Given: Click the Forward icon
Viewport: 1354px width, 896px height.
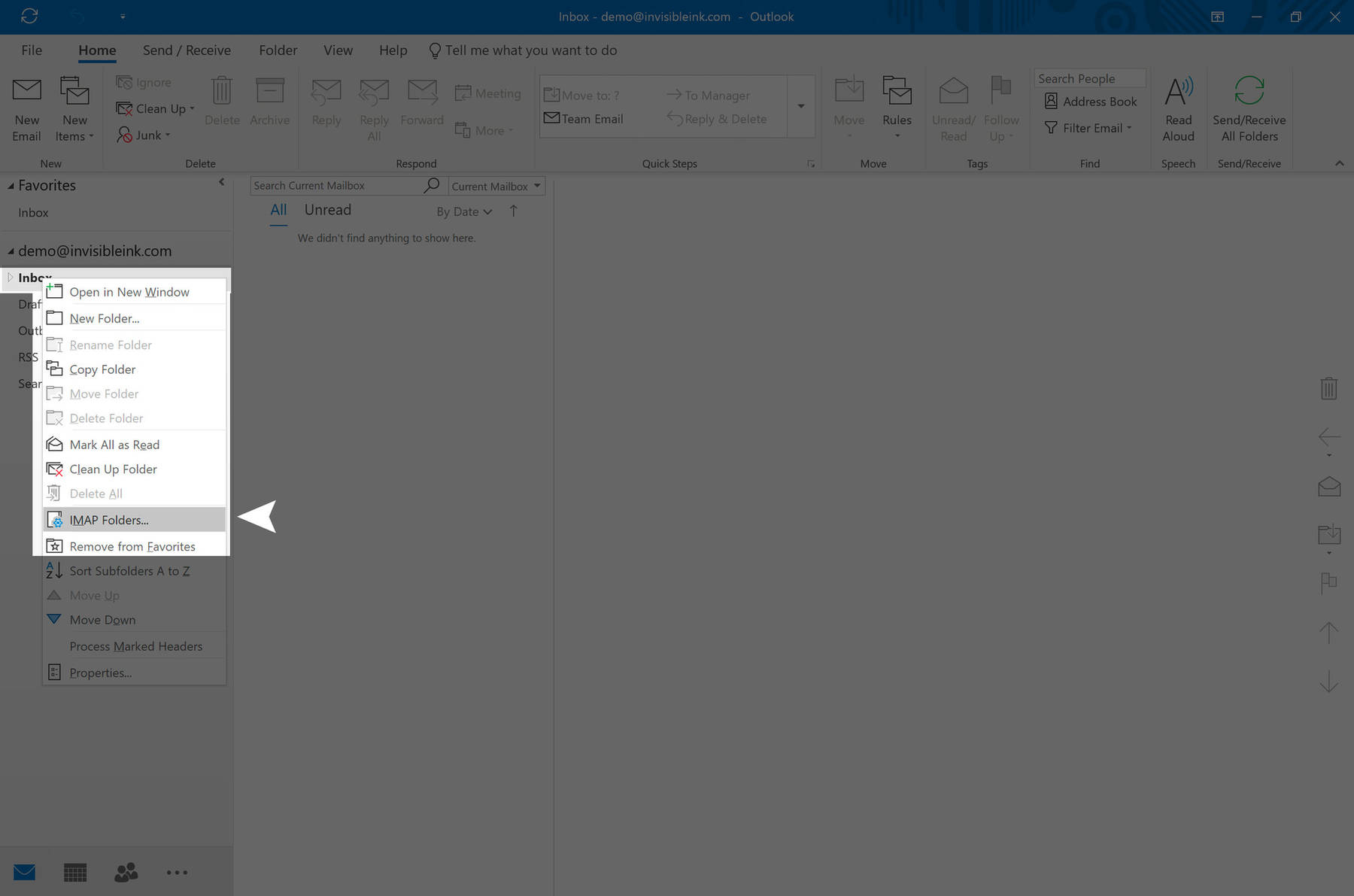Looking at the screenshot, I should point(422,92).
